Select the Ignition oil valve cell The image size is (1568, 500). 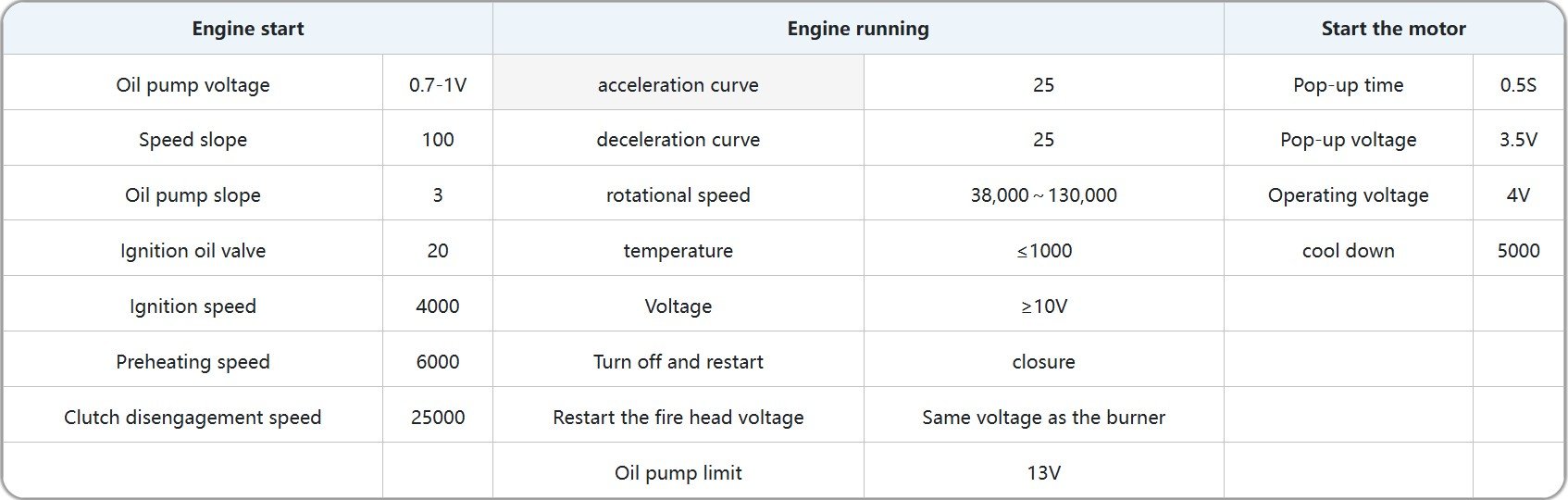pos(193,251)
